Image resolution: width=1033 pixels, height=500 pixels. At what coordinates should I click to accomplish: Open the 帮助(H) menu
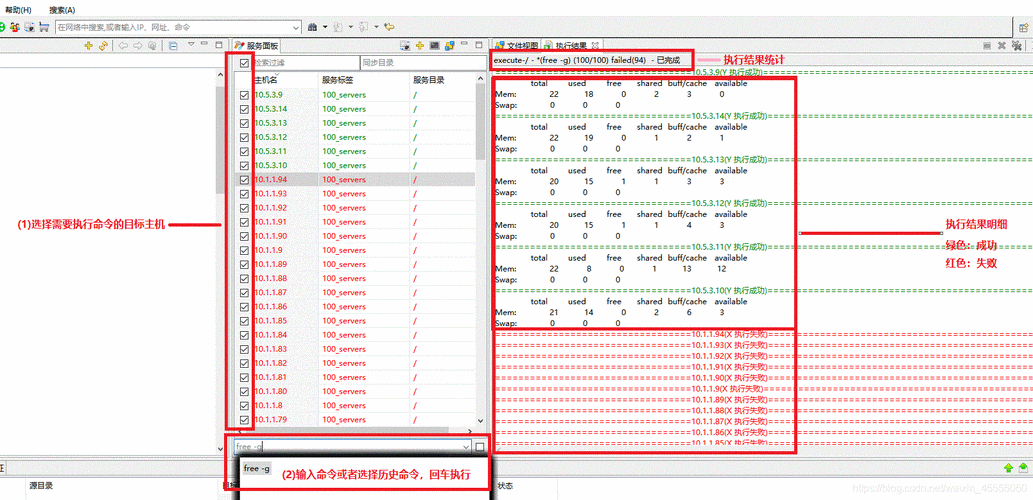pyautogui.click(x=18, y=8)
